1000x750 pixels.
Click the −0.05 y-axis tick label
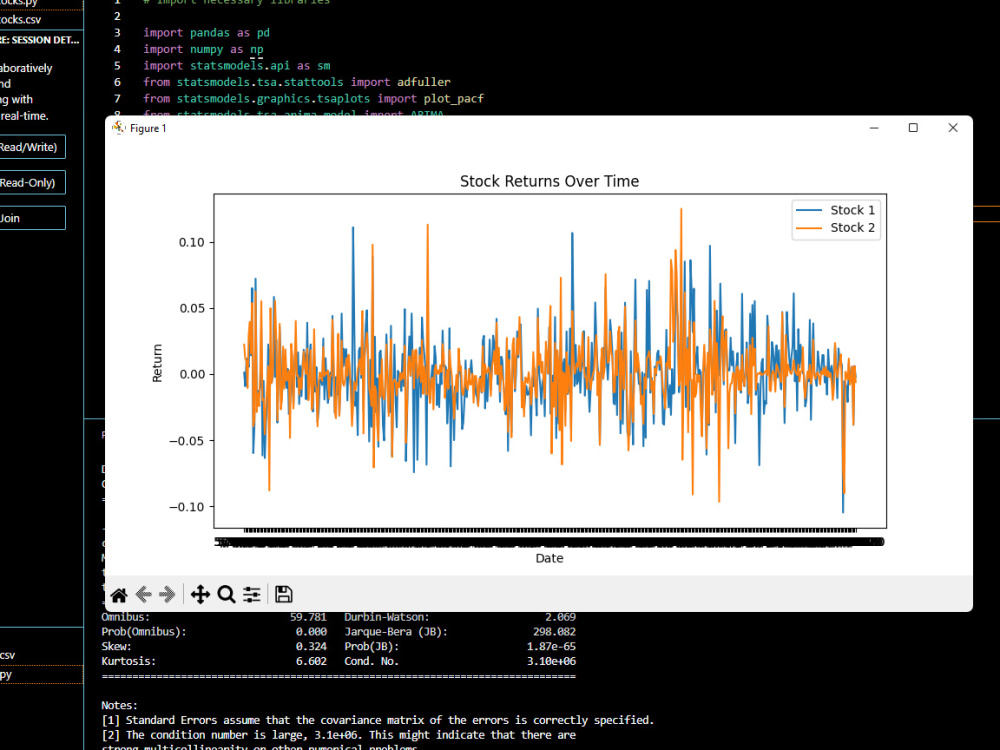pyautogui.click(x=187, y=441)
